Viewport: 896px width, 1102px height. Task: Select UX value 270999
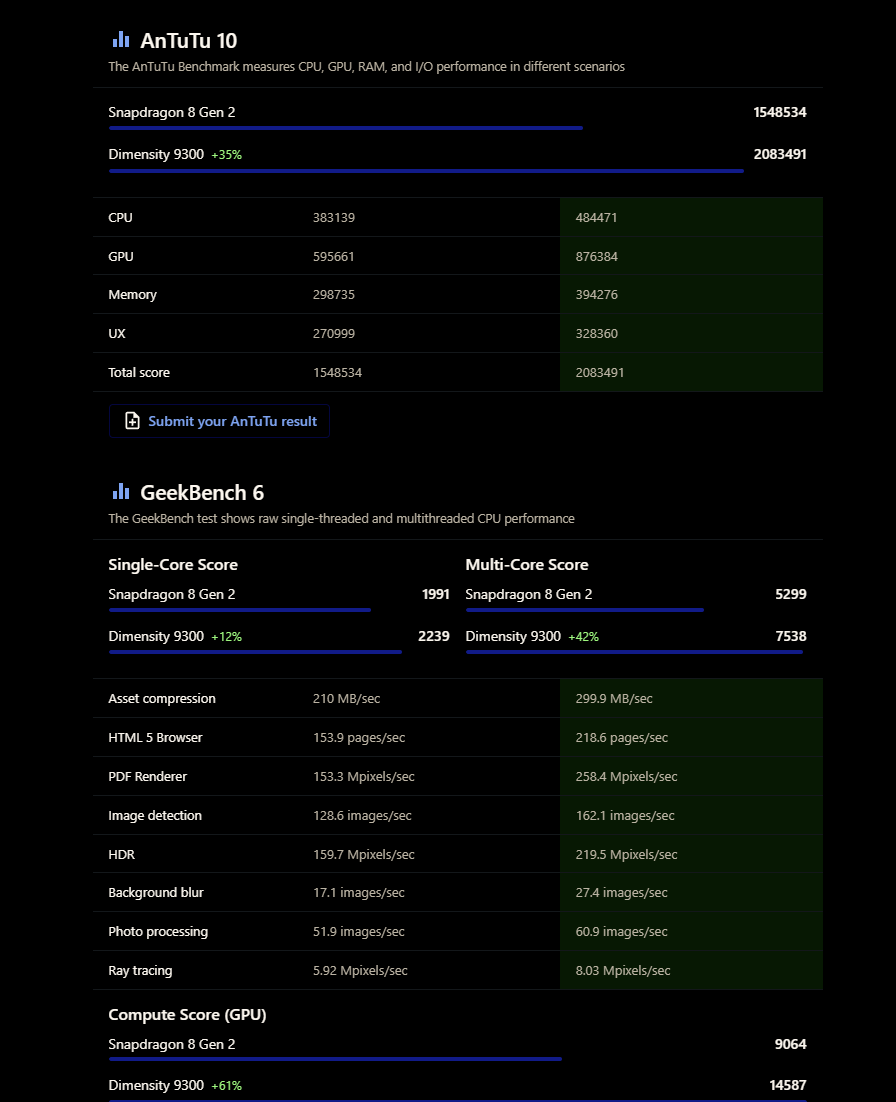(334, 334)
